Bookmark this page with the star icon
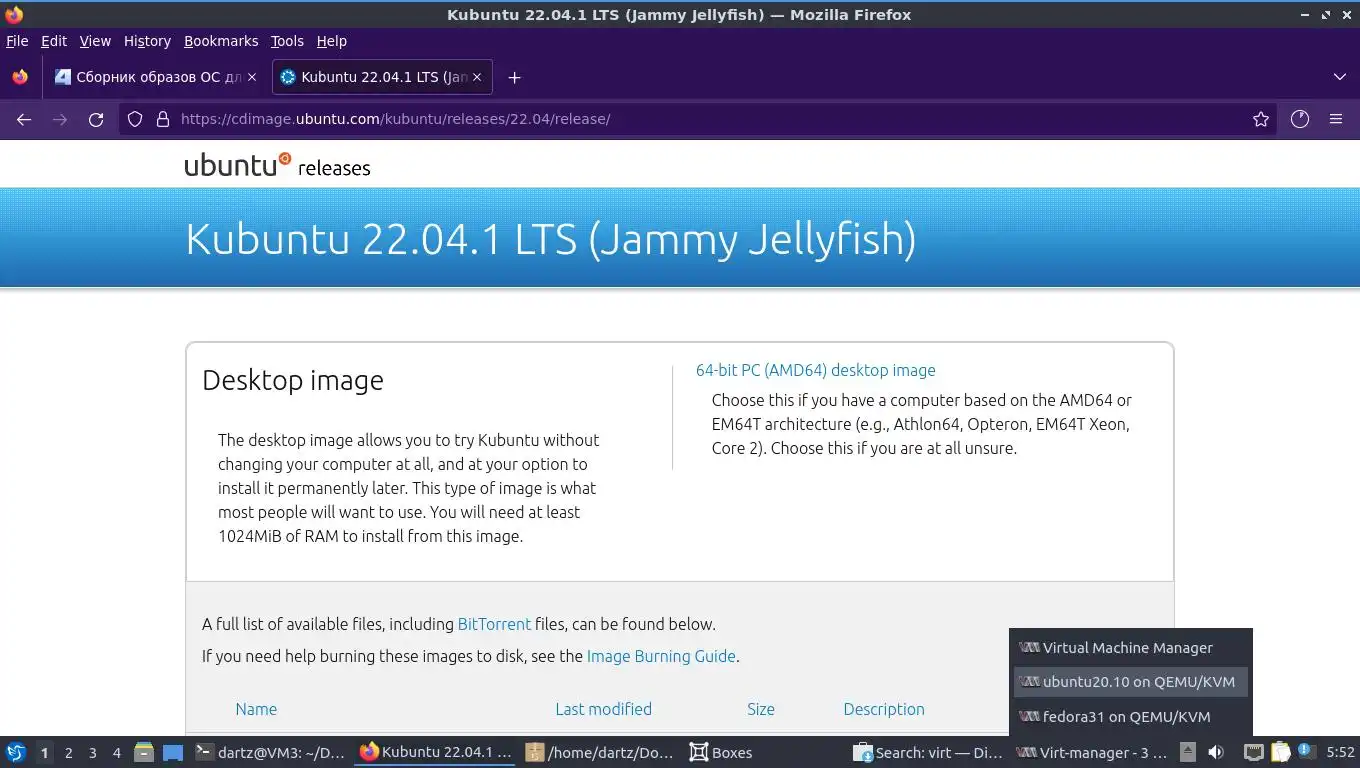This screenshot has width=1360, height=768. 1261,119
